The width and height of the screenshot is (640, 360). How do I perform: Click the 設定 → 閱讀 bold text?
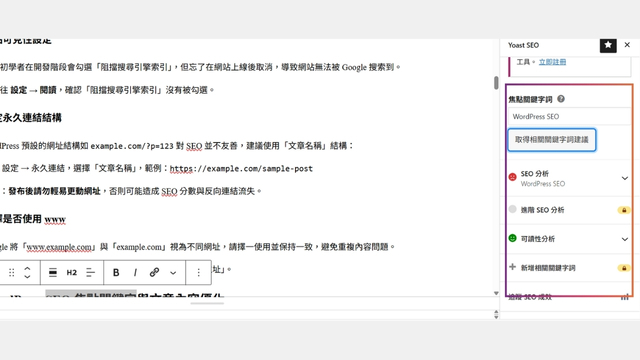tap(33, 90)
